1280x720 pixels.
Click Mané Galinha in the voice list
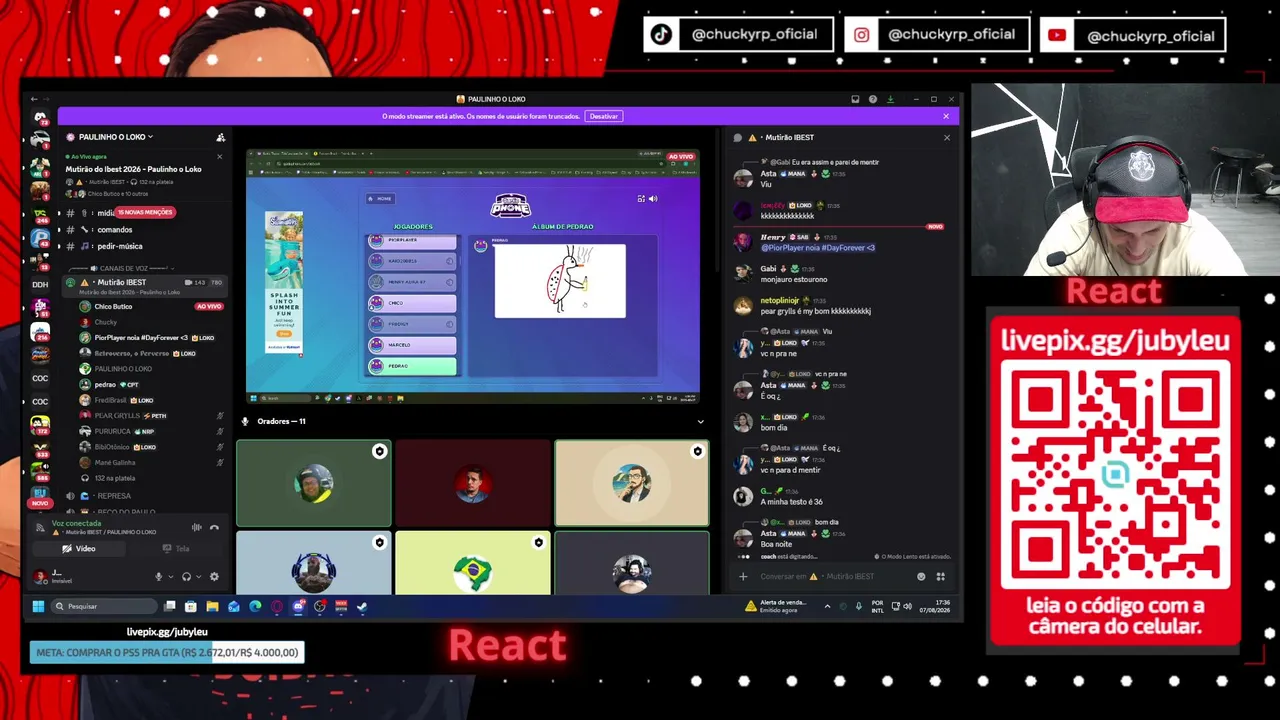114,463
